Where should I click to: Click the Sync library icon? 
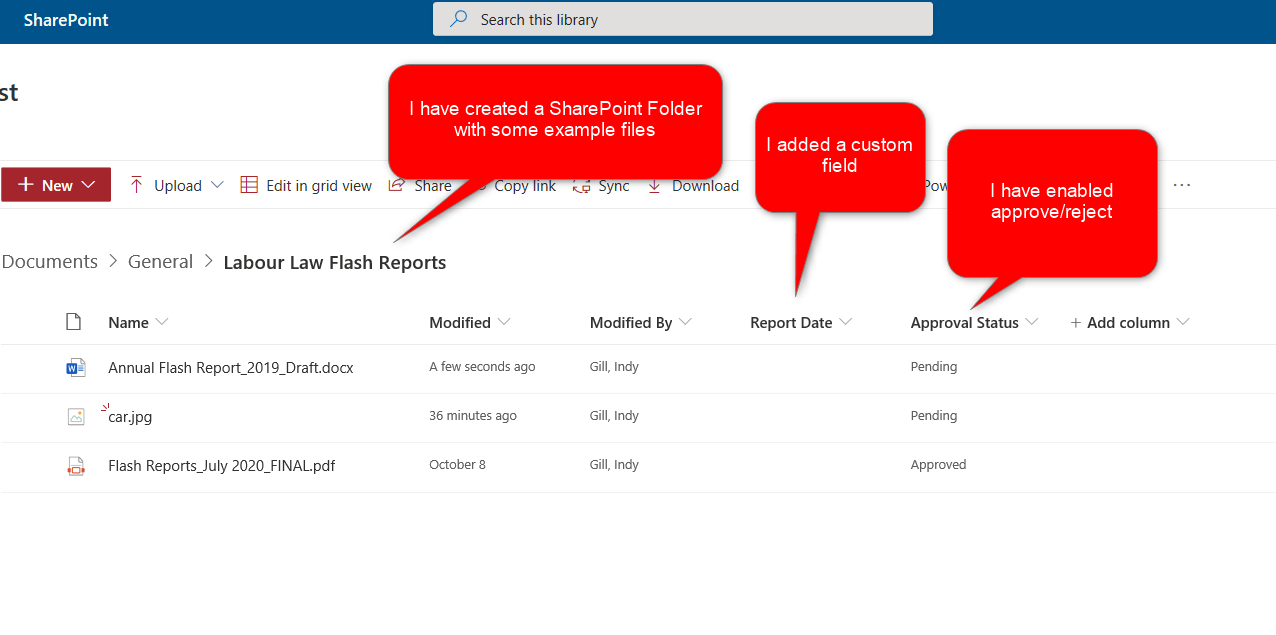(581, 185)
